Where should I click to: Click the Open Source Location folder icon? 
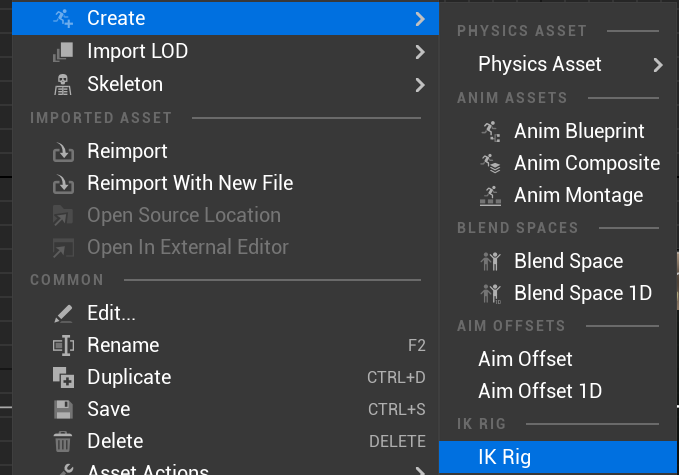pos(63,216)
